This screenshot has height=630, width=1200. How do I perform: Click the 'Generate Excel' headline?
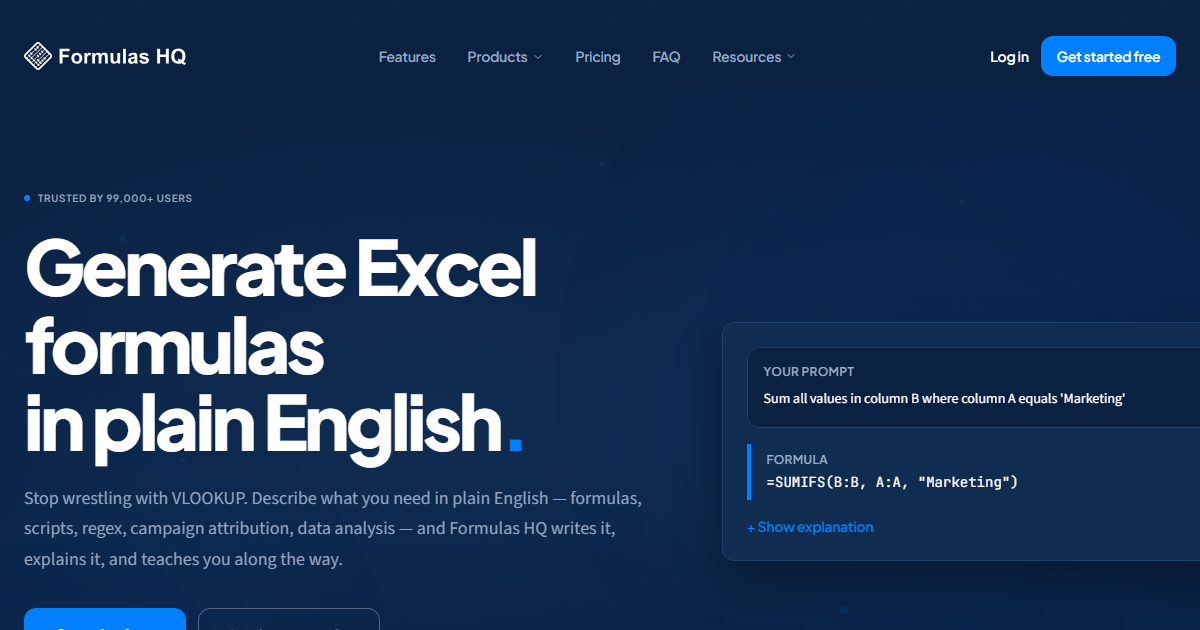281,268
